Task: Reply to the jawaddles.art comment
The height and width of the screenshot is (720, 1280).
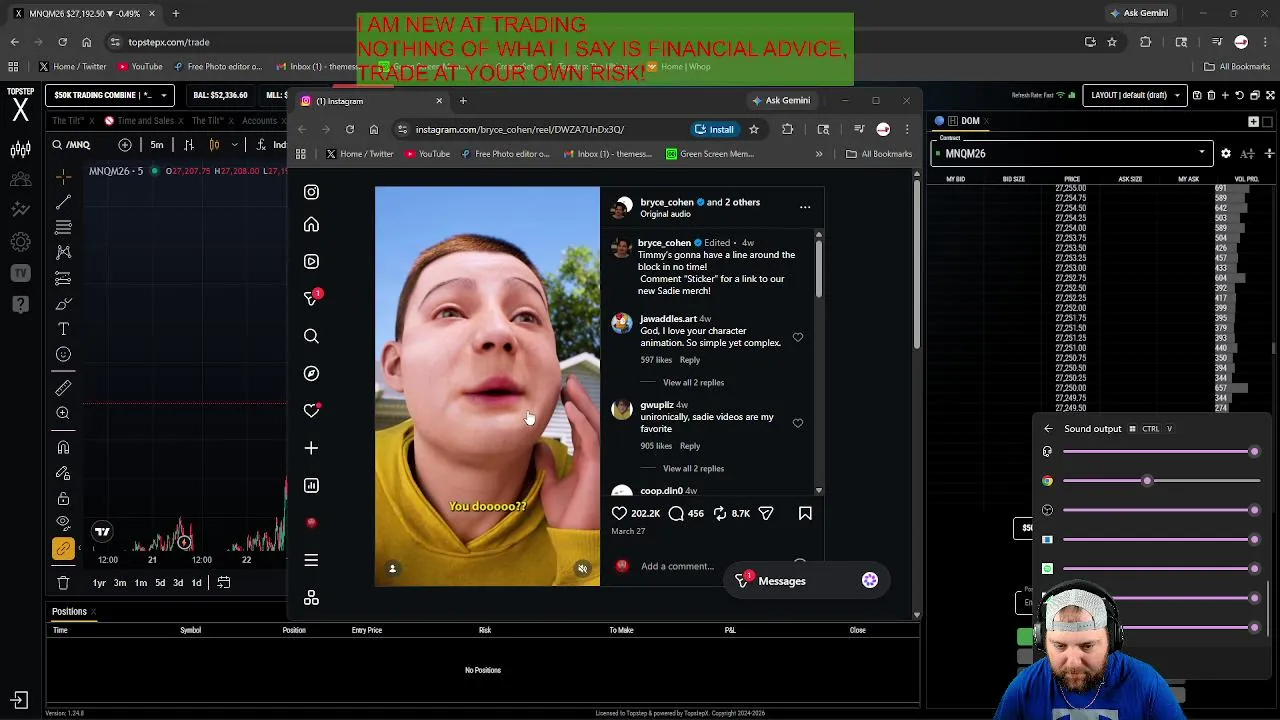Action: [x=690, y=360]
